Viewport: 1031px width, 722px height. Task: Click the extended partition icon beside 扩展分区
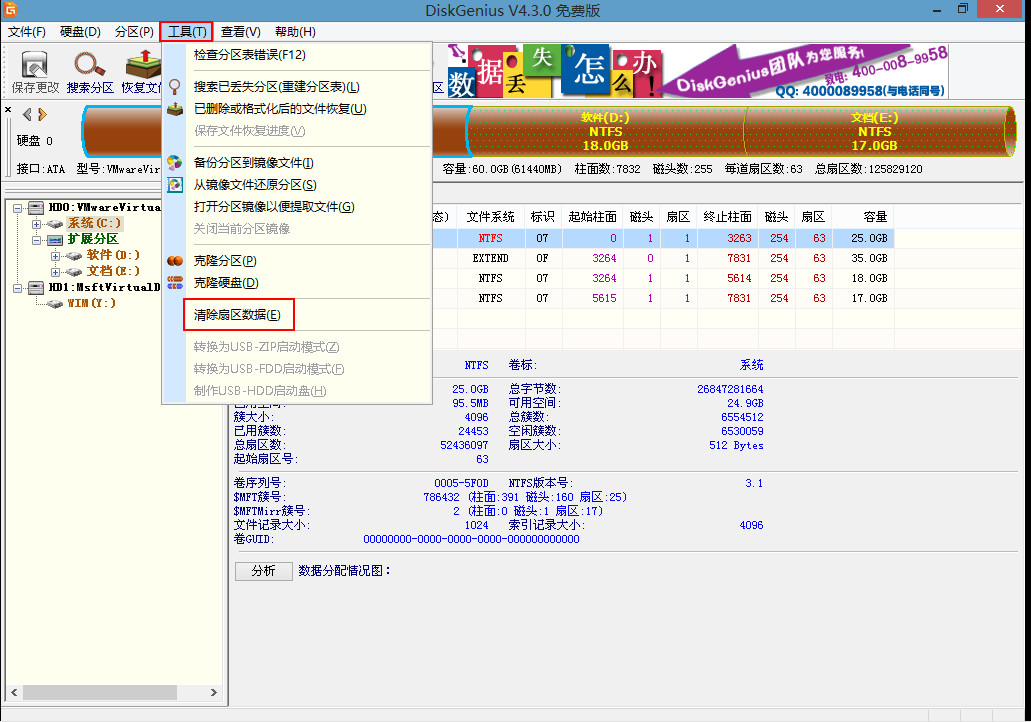pyautogui.click(x=55, y=239)
